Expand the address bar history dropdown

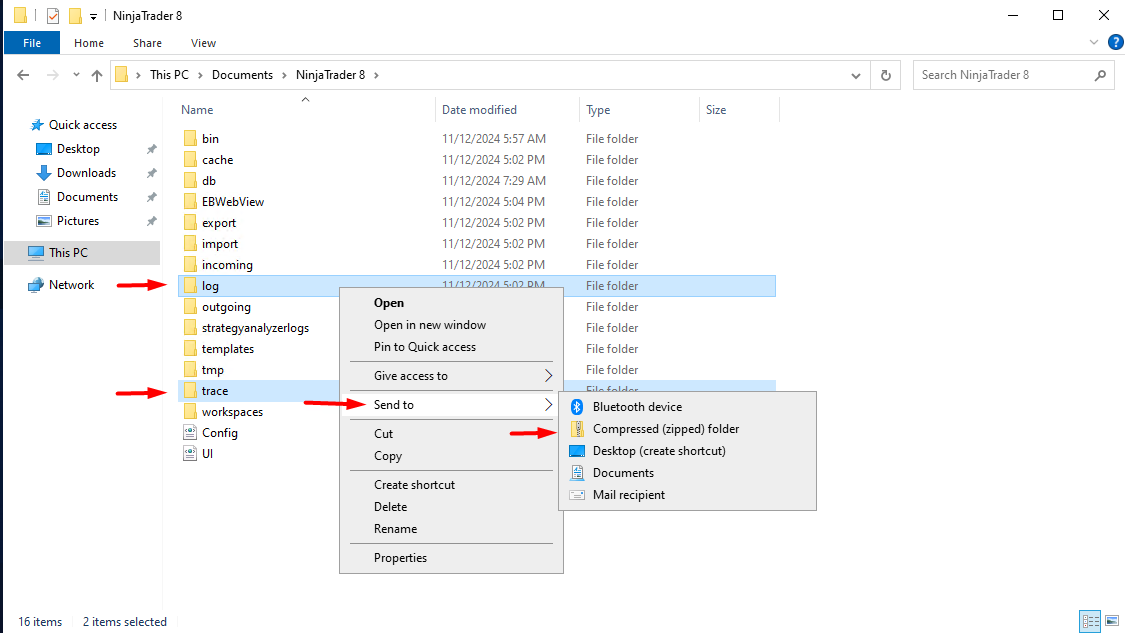[x=855, y=75]
